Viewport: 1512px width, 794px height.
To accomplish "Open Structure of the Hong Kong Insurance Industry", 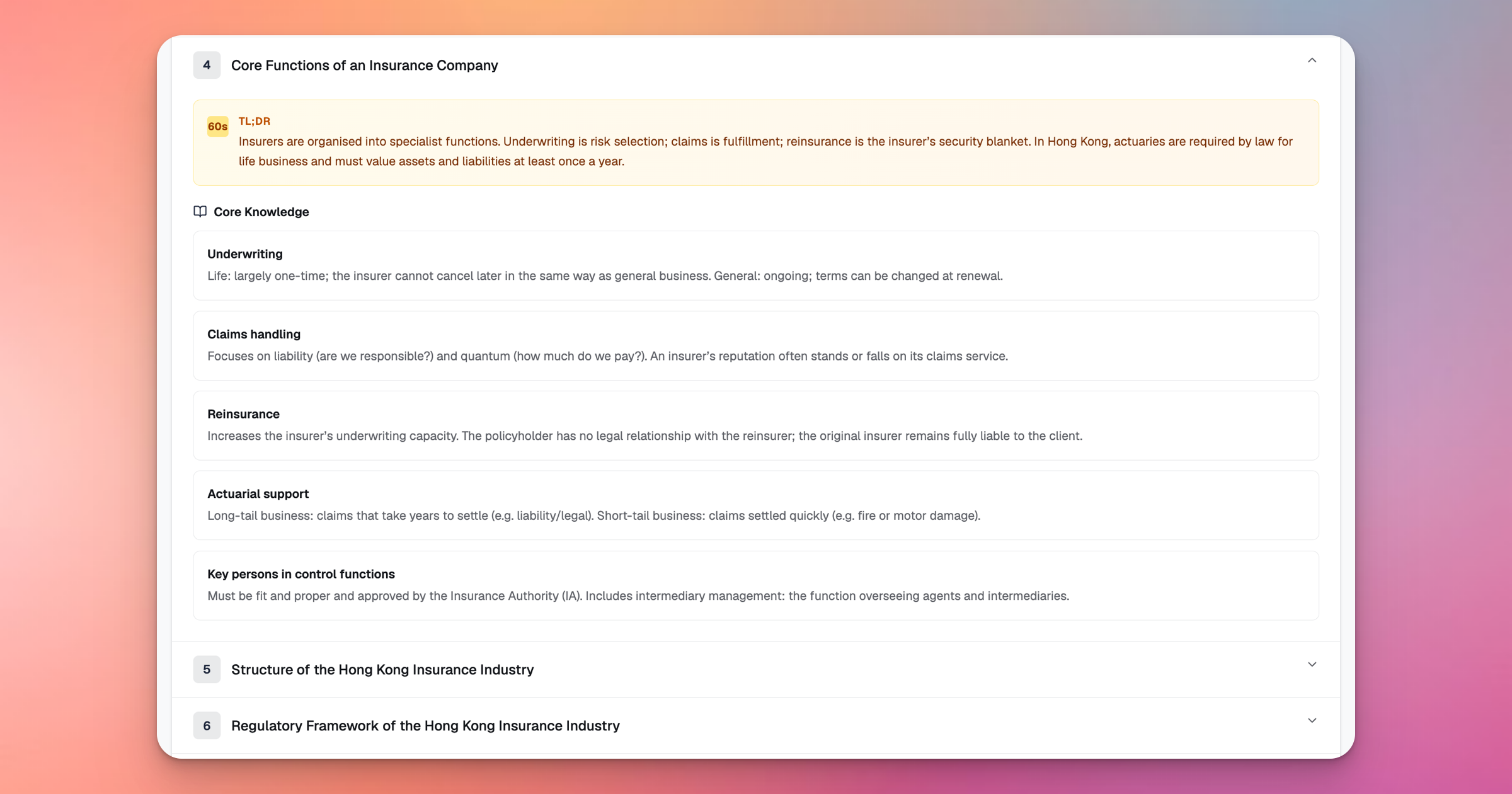I will tap(382, 670).
